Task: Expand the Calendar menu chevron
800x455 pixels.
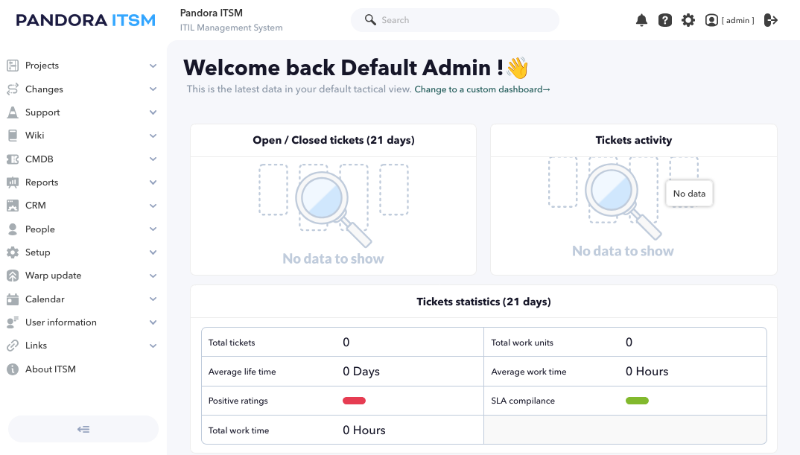Action: click(153, 299)
